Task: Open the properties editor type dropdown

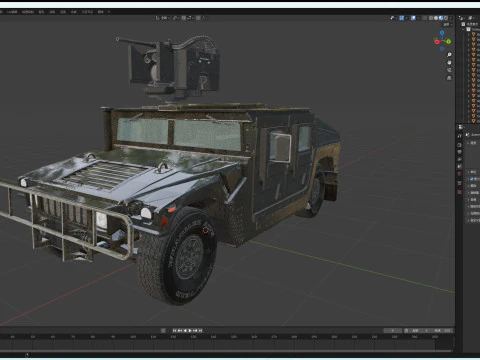Action: [461, 127]
